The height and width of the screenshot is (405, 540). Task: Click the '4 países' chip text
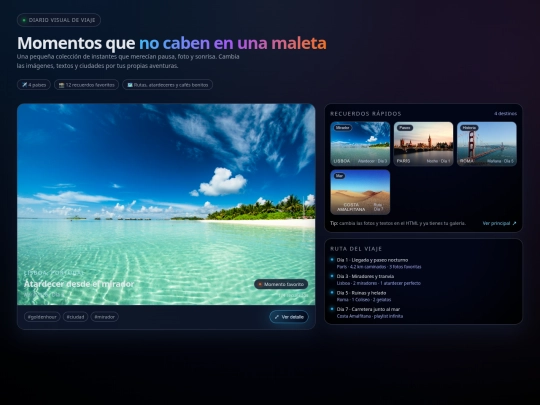37,85
